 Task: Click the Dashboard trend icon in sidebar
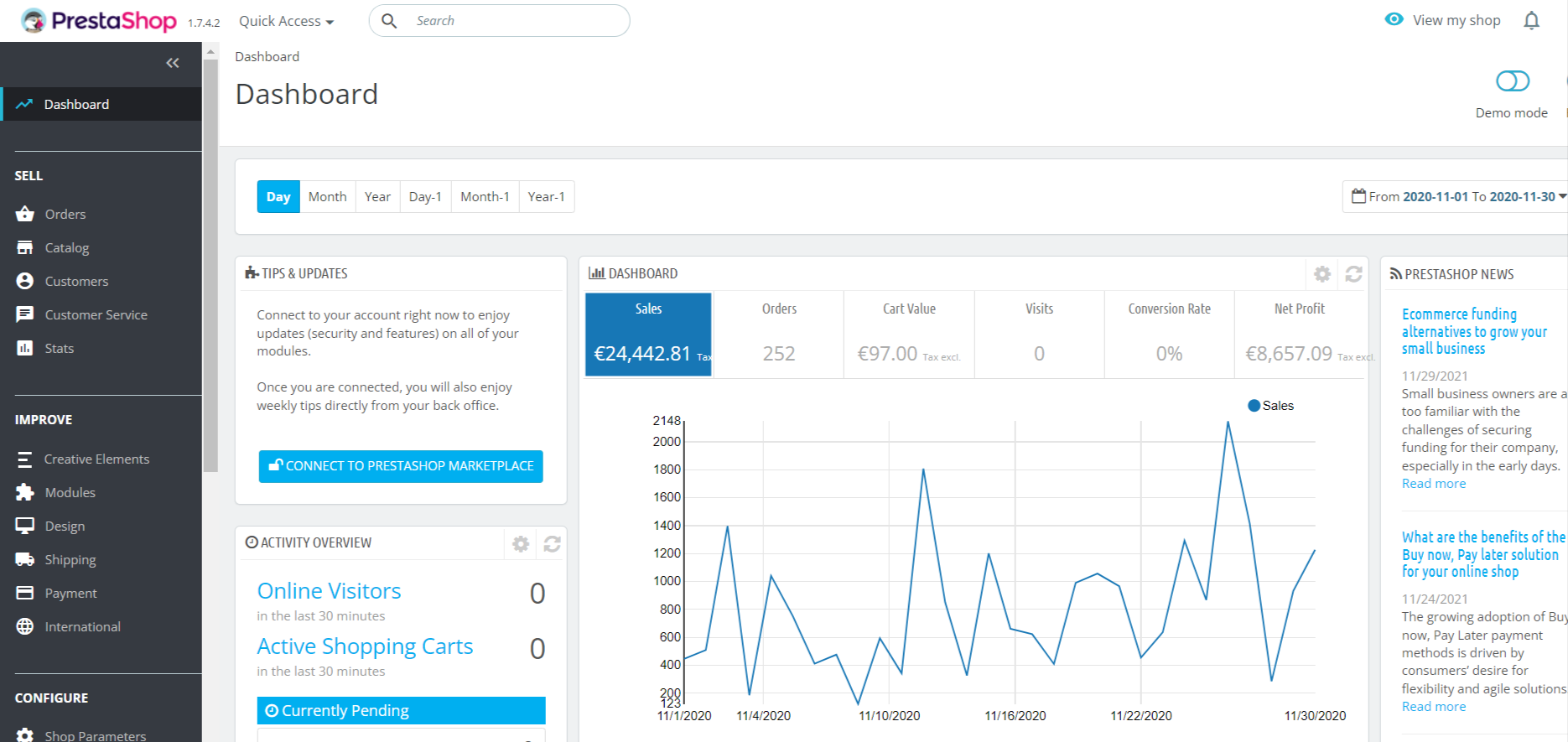(x=24, y=104)
